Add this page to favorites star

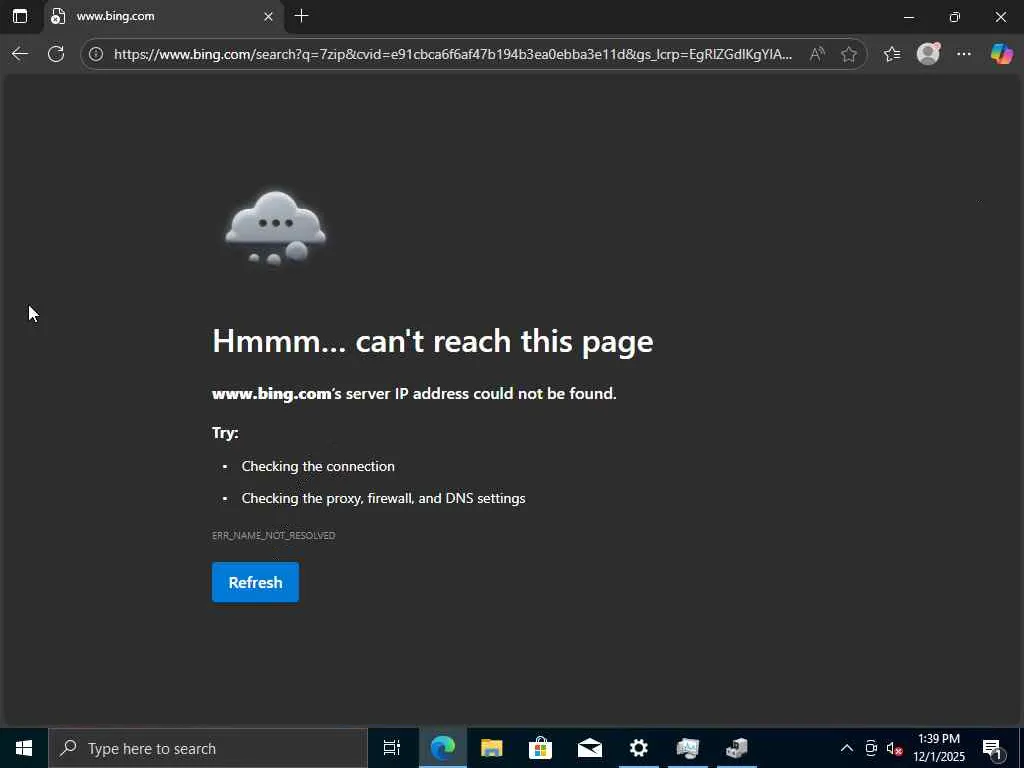pos(848,54)
